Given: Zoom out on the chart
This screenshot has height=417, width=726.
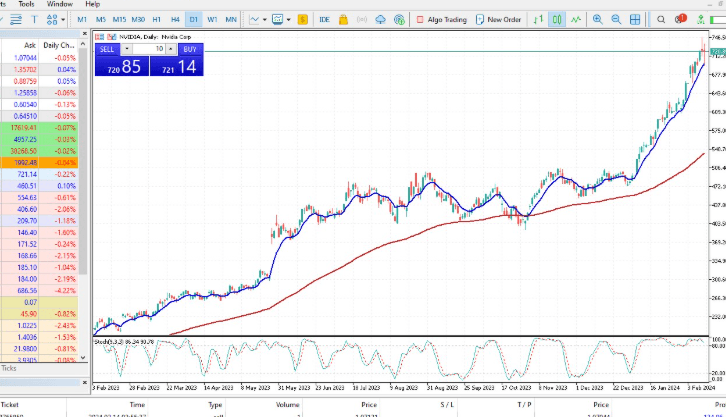Looking at the screenshot, I should [x=616, y=19].
